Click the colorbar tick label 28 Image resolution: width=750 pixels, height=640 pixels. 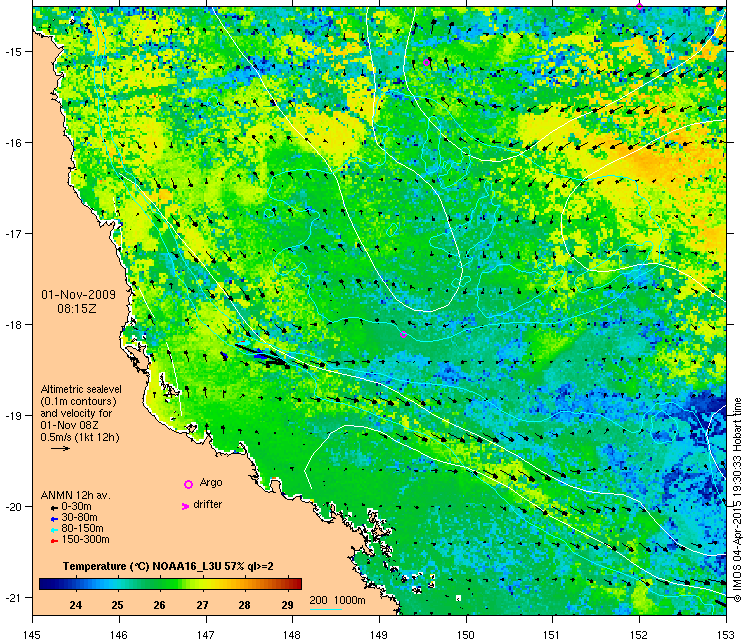pos(244,605)
